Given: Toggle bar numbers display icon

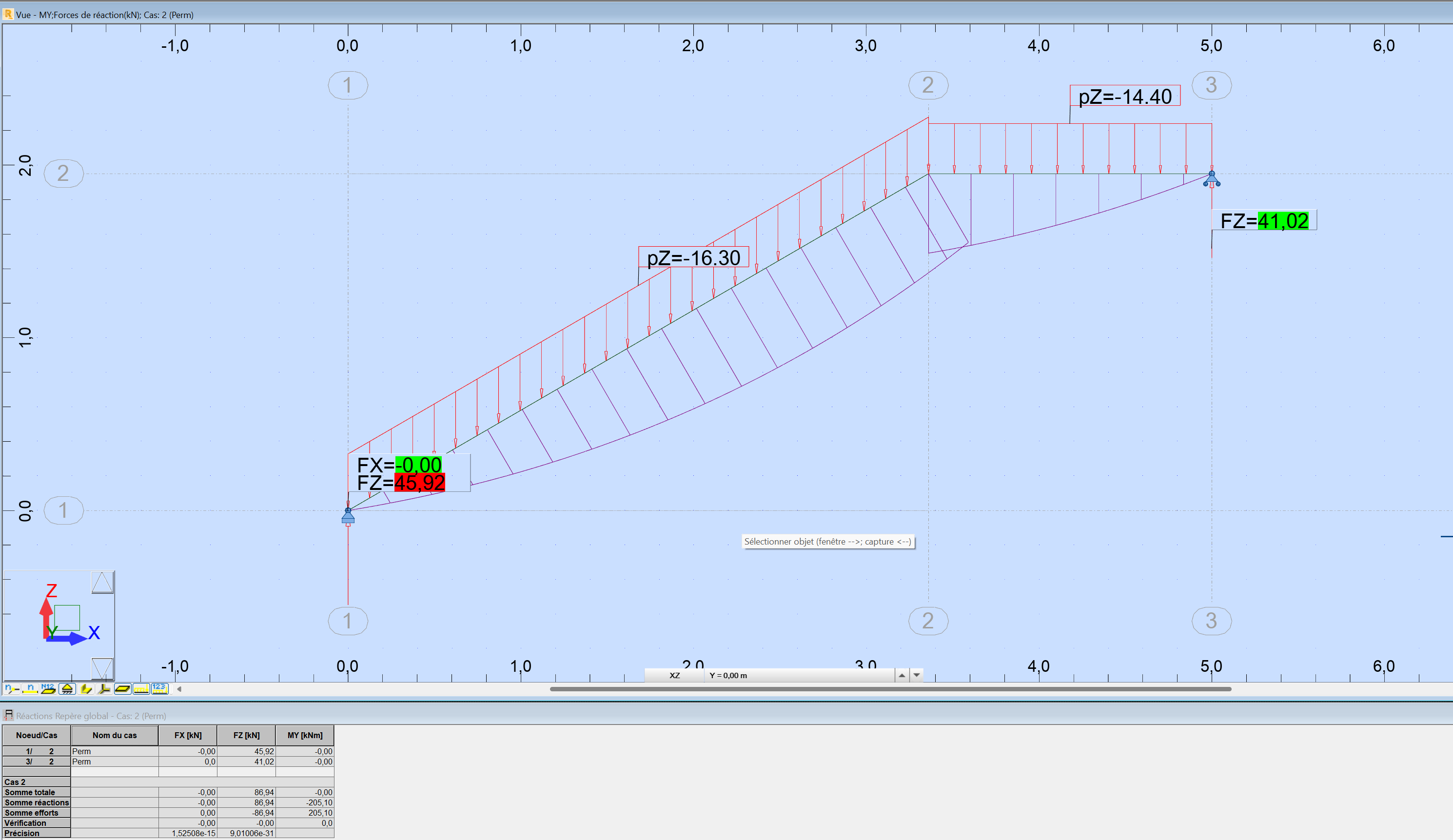Looking at the screenshot, I should click(30, 688).
